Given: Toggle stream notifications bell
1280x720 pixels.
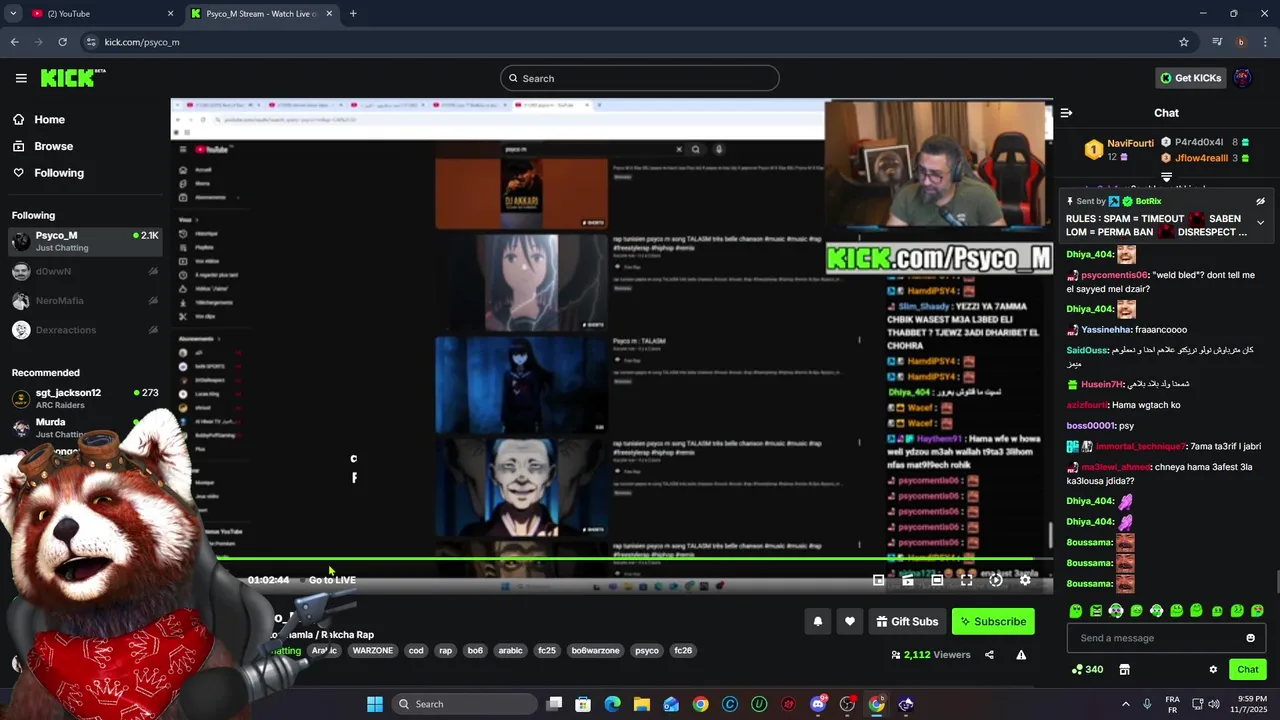Looking at the screenshot, I should coord(818,622).
